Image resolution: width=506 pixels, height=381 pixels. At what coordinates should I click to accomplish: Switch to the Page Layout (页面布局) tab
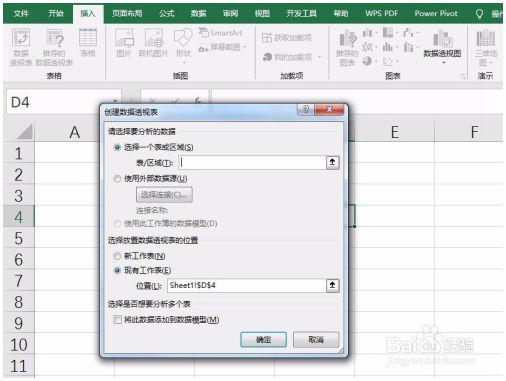127,14
